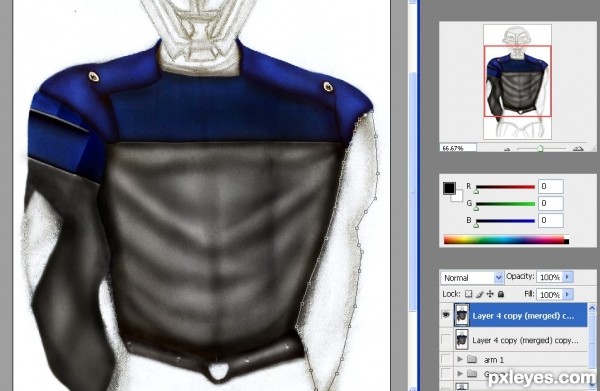Viewport: 600px width, 391px height.
Task: Click the Navigator preview thumbnail red view box
Action: click(518, 81)
